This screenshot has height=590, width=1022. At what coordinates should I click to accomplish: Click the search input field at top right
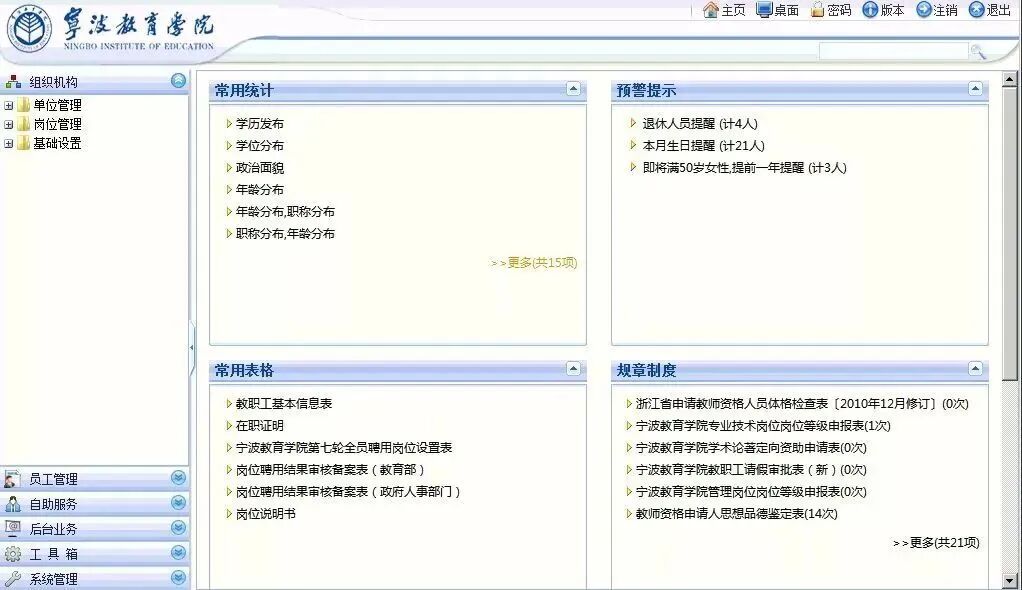(x=890, y=50)
